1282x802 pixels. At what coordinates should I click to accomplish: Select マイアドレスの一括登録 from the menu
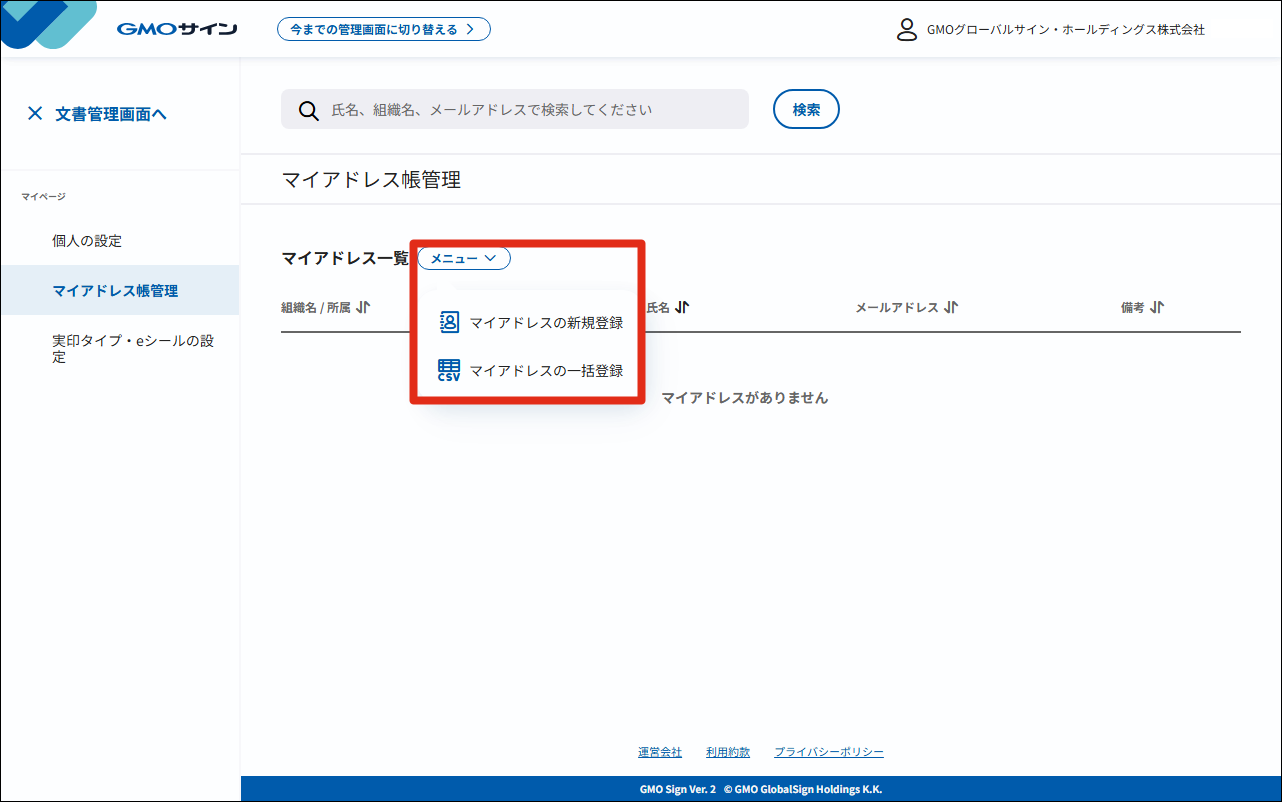tap(531, 371)
